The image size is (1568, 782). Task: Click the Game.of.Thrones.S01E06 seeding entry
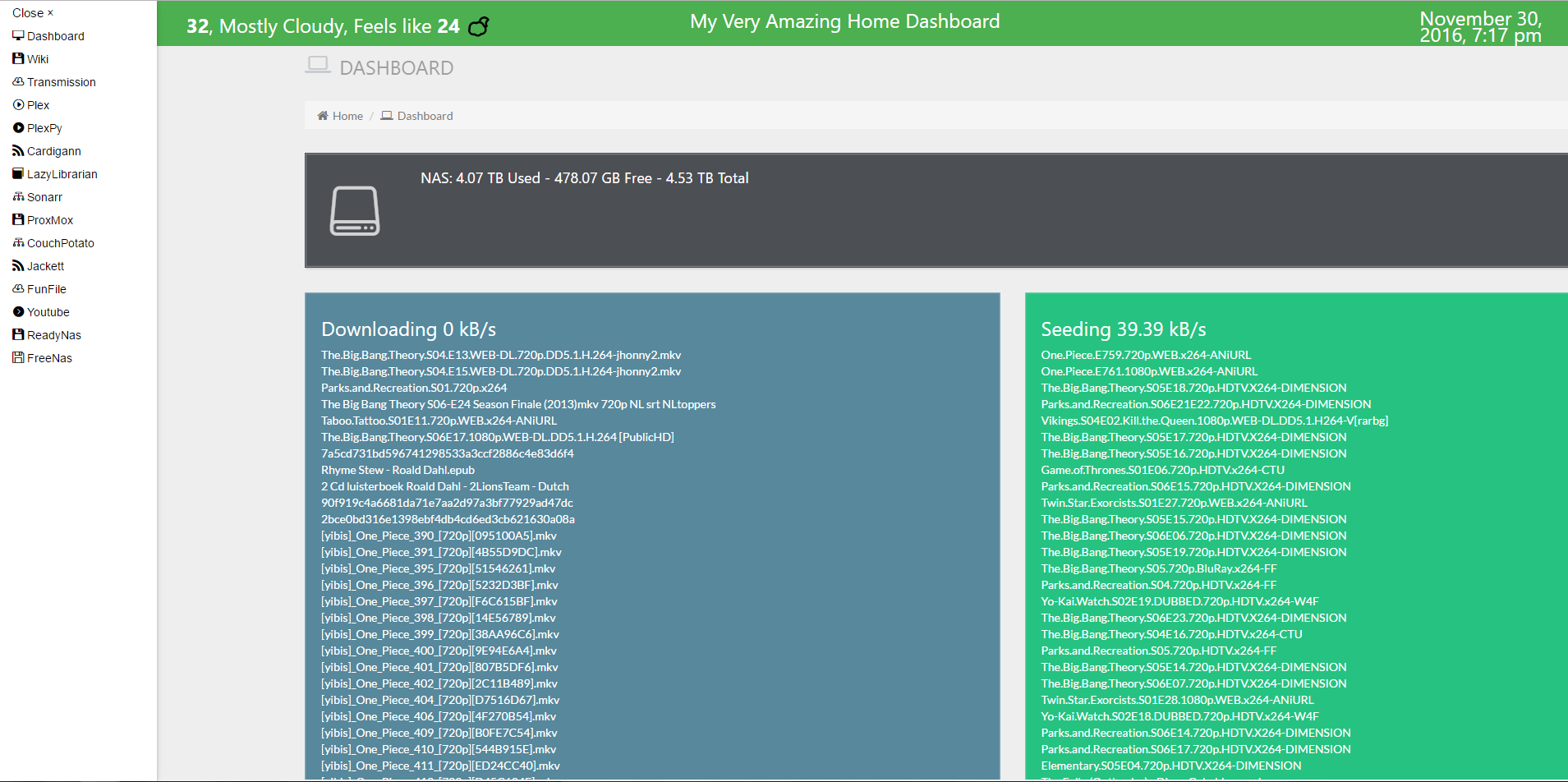coord(1162,470)
